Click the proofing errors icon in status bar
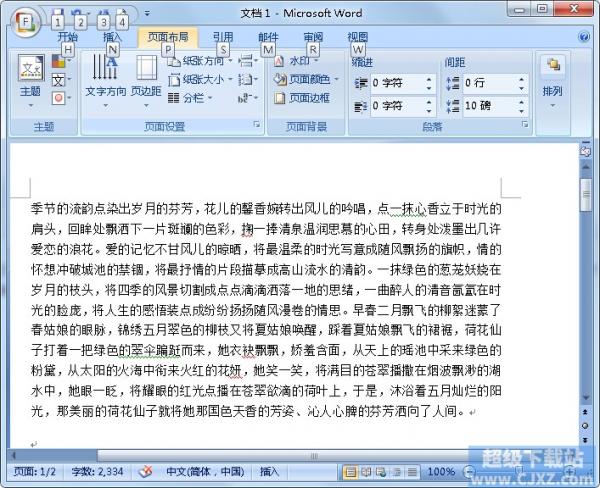Screen dimensions: 600x488 click(145, 472)
